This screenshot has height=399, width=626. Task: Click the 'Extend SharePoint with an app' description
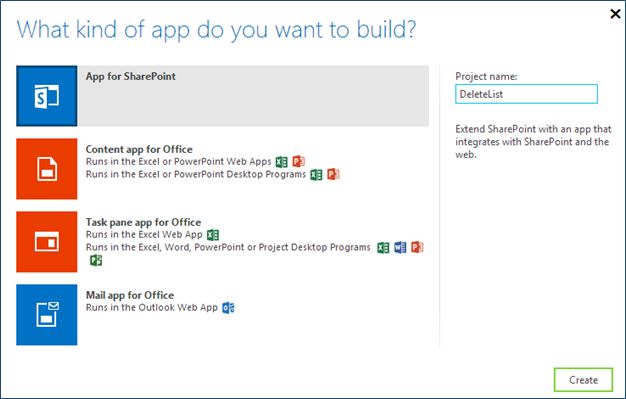tap(533, 142)
